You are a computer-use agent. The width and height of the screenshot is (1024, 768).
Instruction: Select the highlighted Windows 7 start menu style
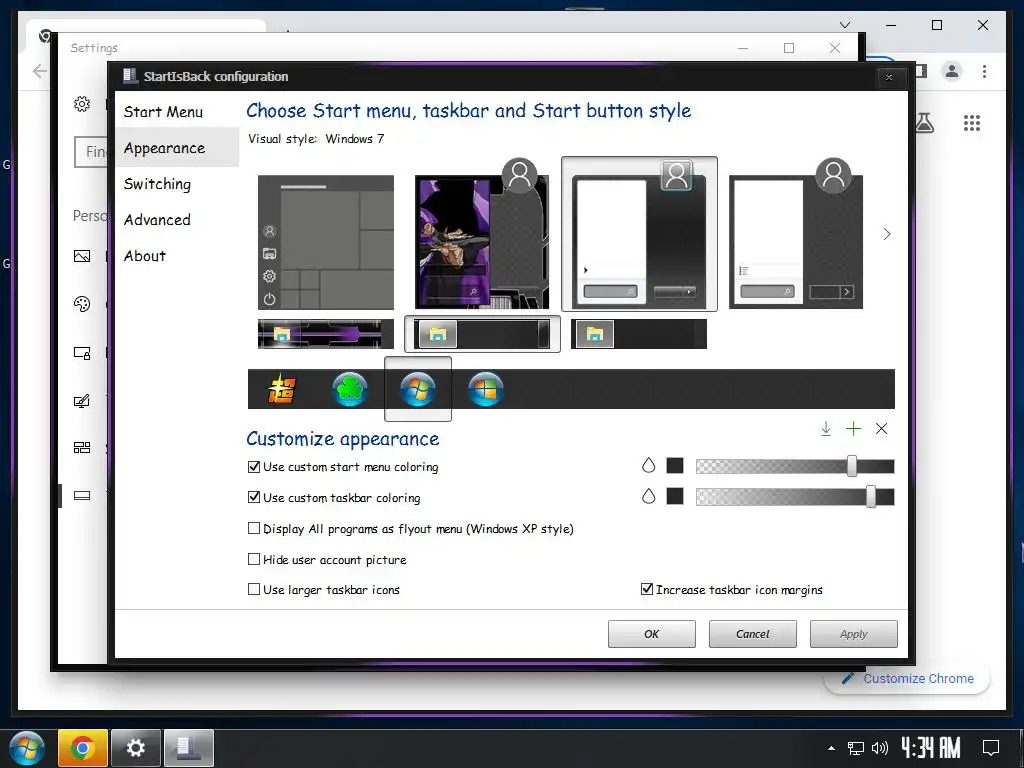639,234
